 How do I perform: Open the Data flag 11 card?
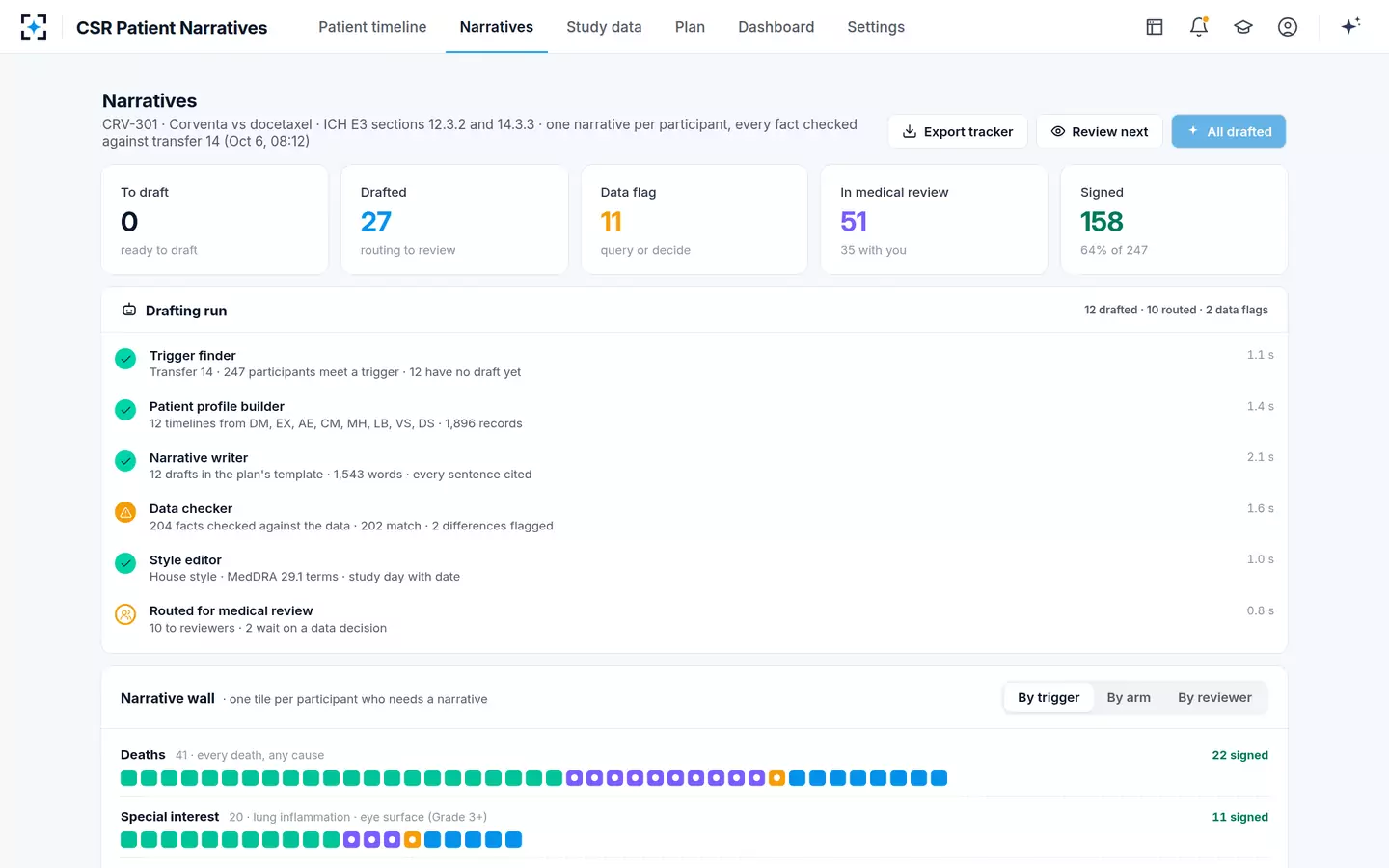(694, 220)
